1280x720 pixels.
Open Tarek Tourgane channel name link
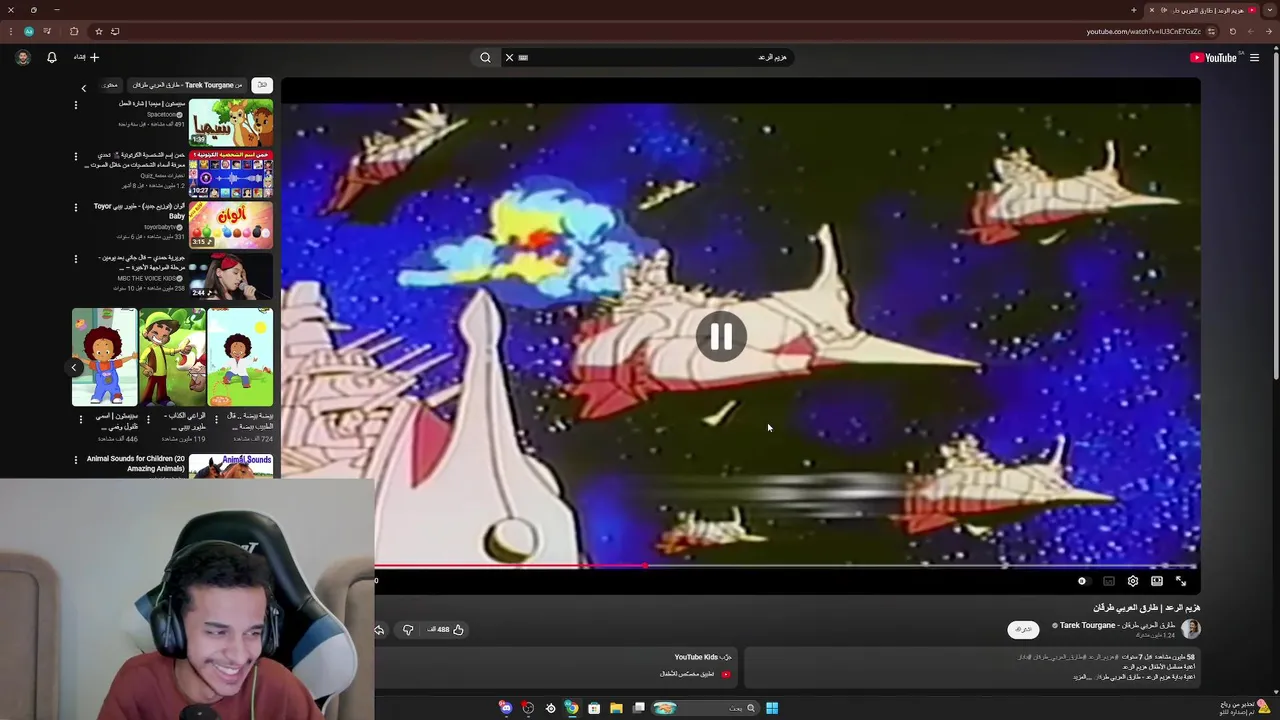tap(1117, 625)
